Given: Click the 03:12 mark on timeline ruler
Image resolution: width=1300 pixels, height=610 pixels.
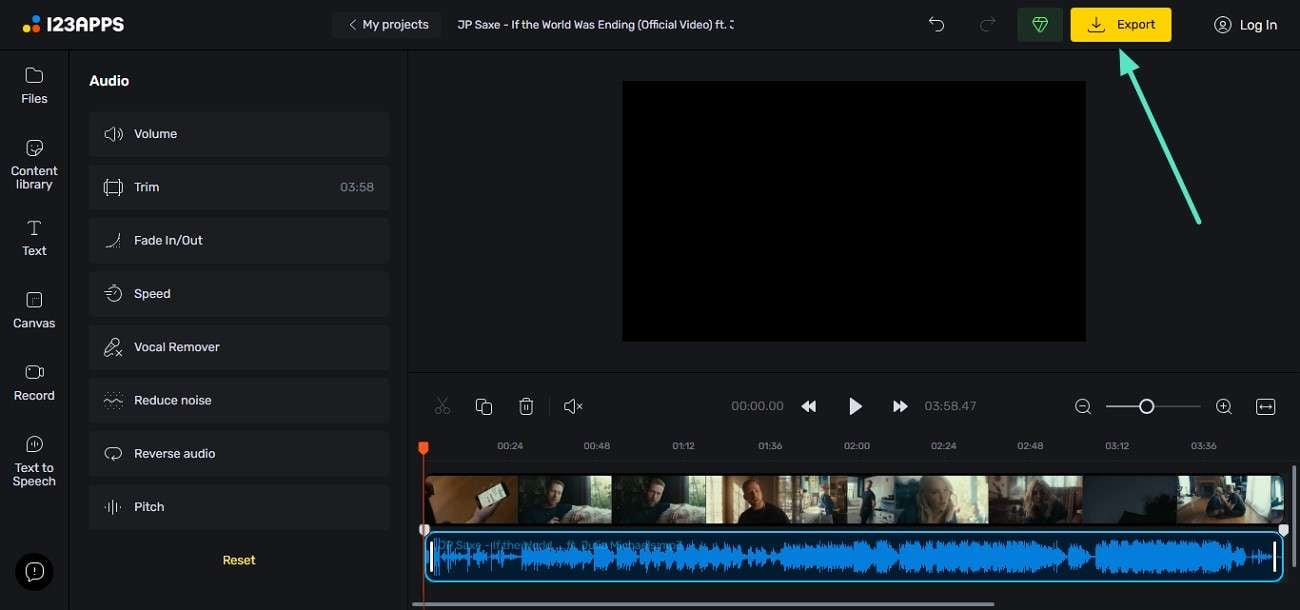Looking at the screenshot, I should click(x=1117, y=446).
